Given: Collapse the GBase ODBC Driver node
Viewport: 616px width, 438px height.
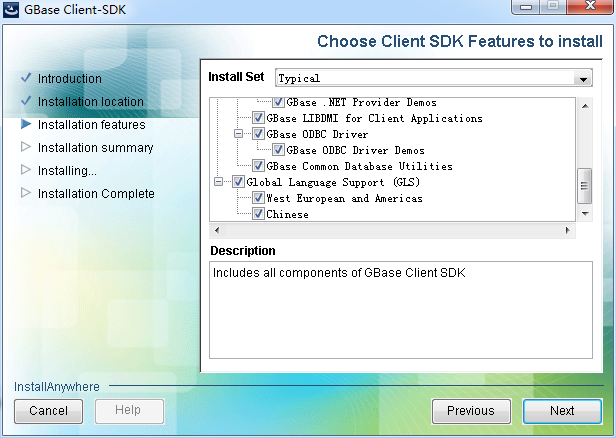Looking at the screenshot, I should click(239, 134).
